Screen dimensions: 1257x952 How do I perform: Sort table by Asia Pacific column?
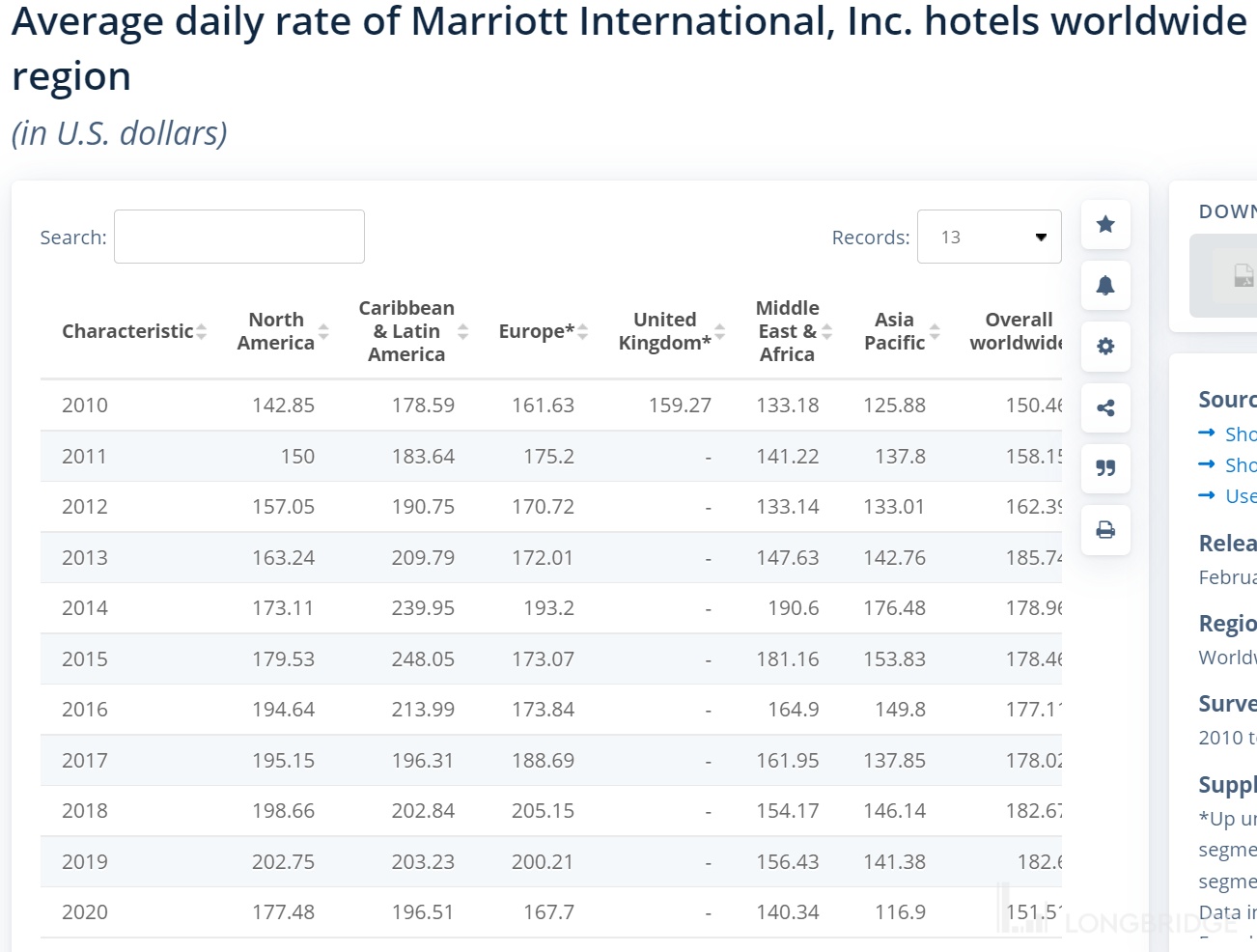pos(934,331)
